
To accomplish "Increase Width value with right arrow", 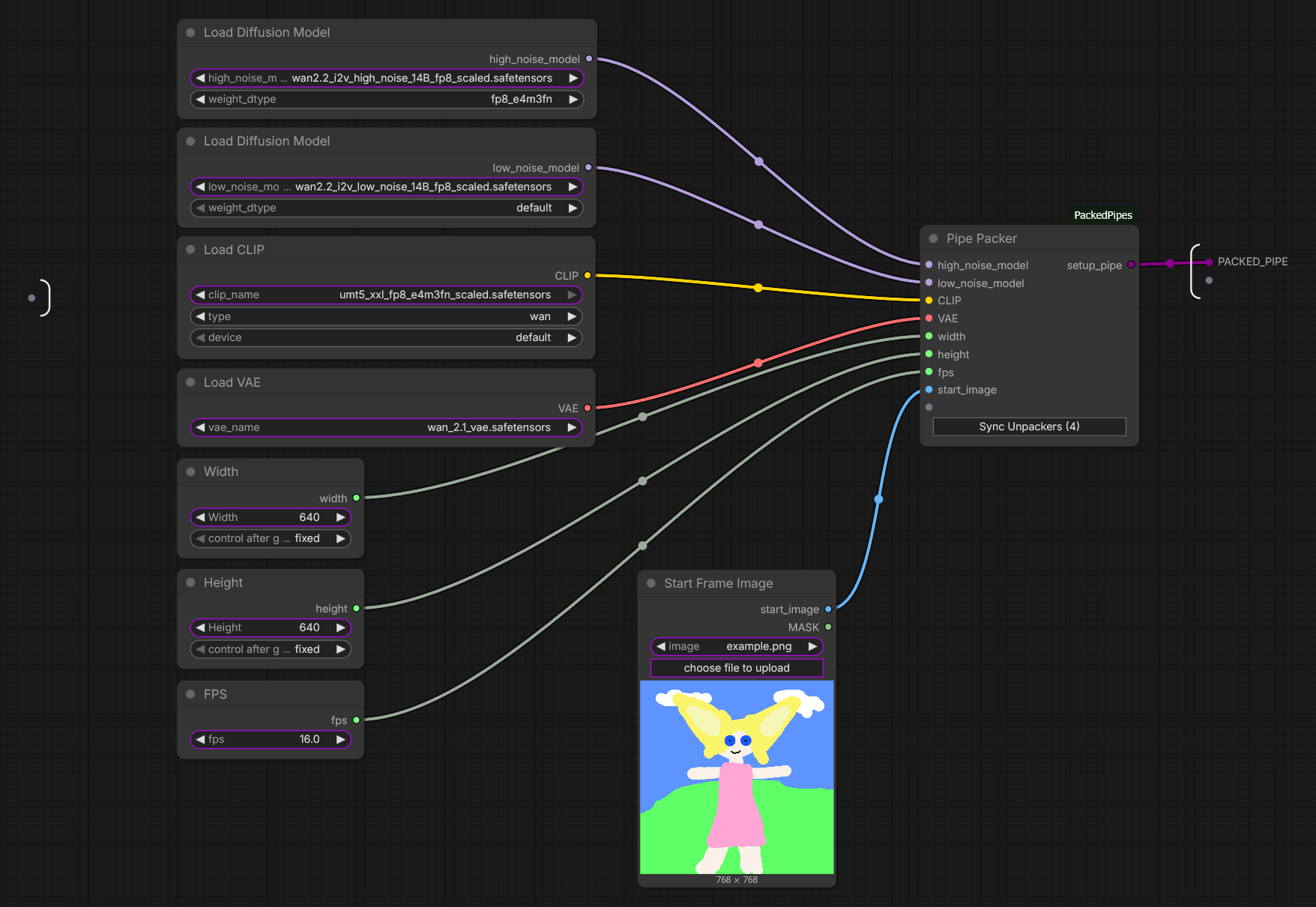I will 341,517.
